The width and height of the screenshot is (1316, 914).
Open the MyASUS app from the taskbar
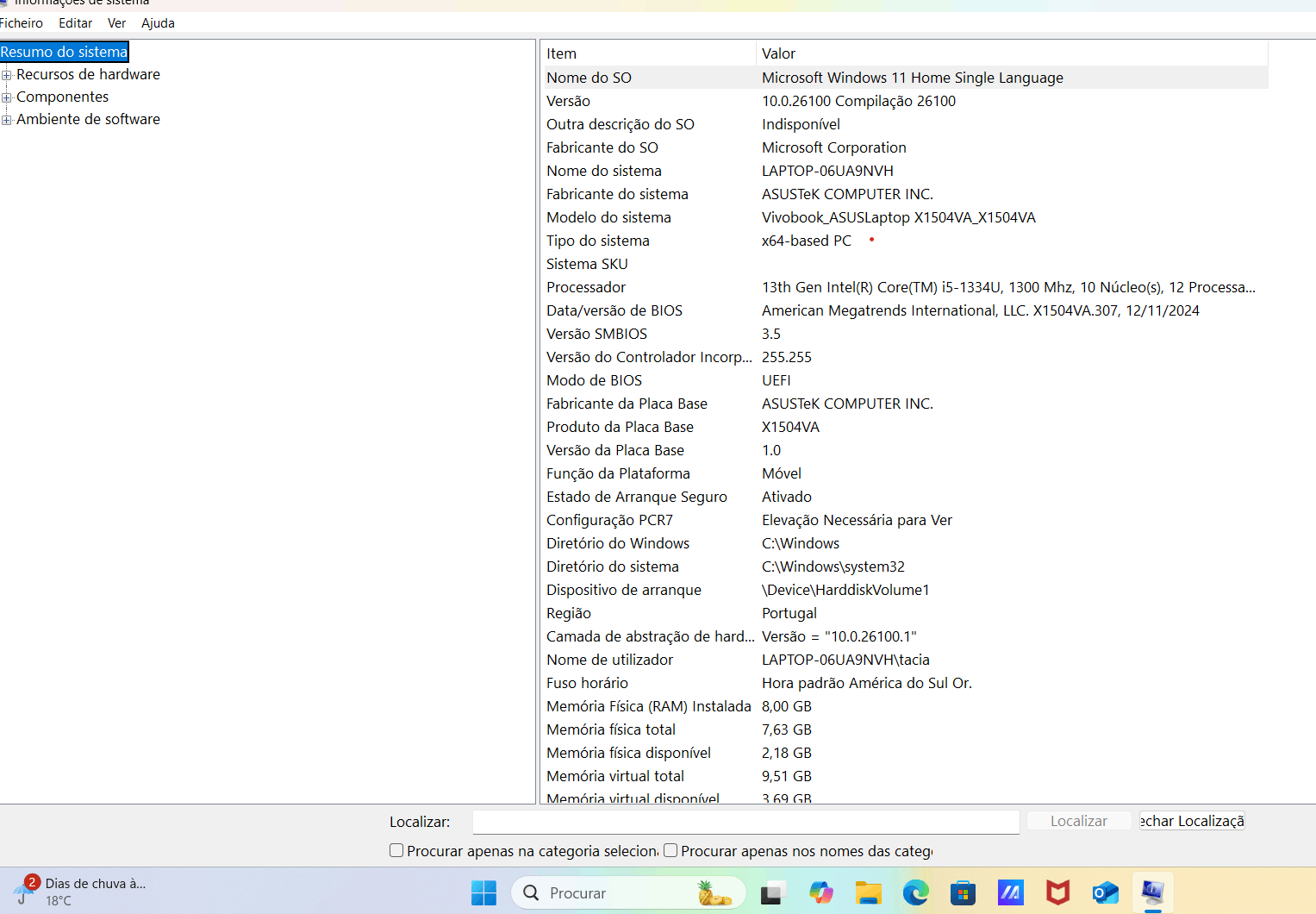tap(1010, 892)
